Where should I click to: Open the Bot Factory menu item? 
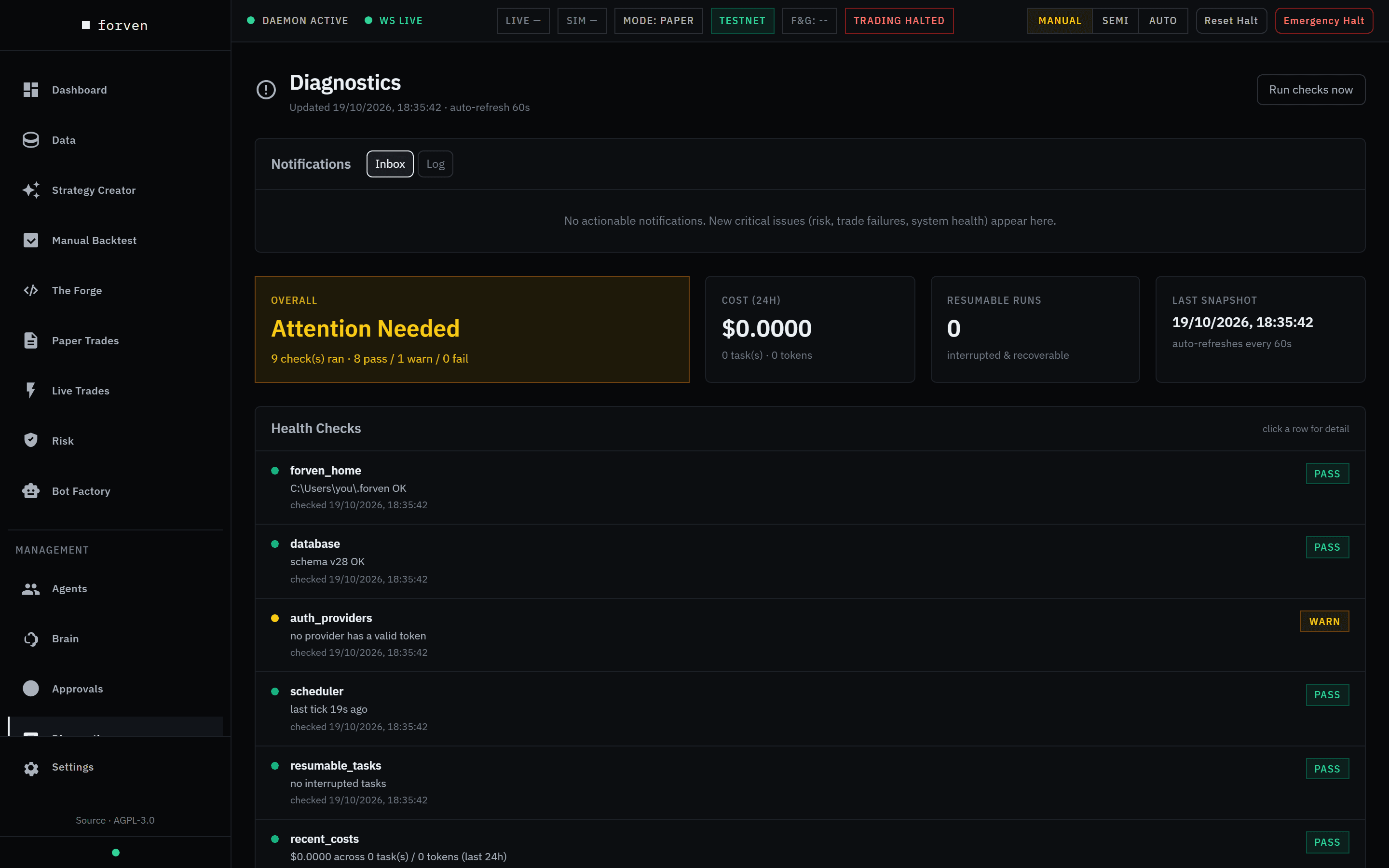coord(115,491)
